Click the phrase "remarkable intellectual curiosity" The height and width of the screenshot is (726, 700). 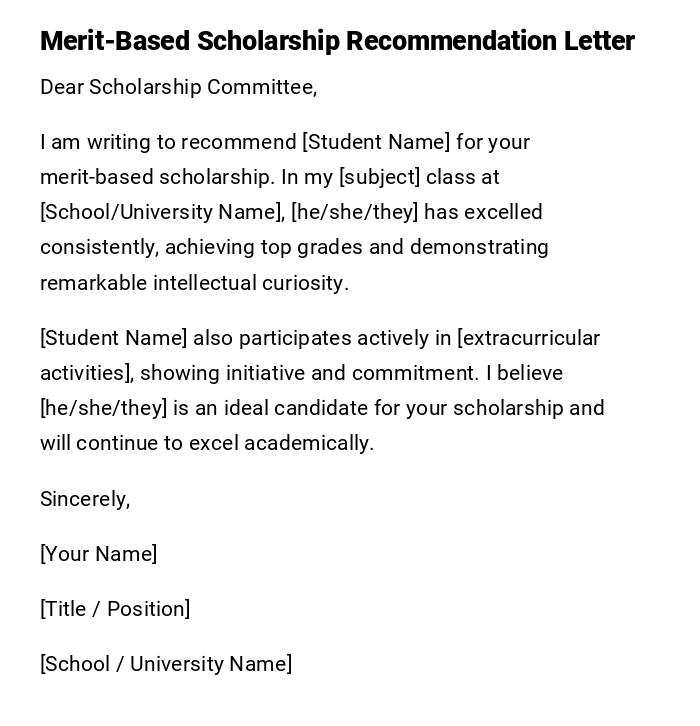coord(194,283)
